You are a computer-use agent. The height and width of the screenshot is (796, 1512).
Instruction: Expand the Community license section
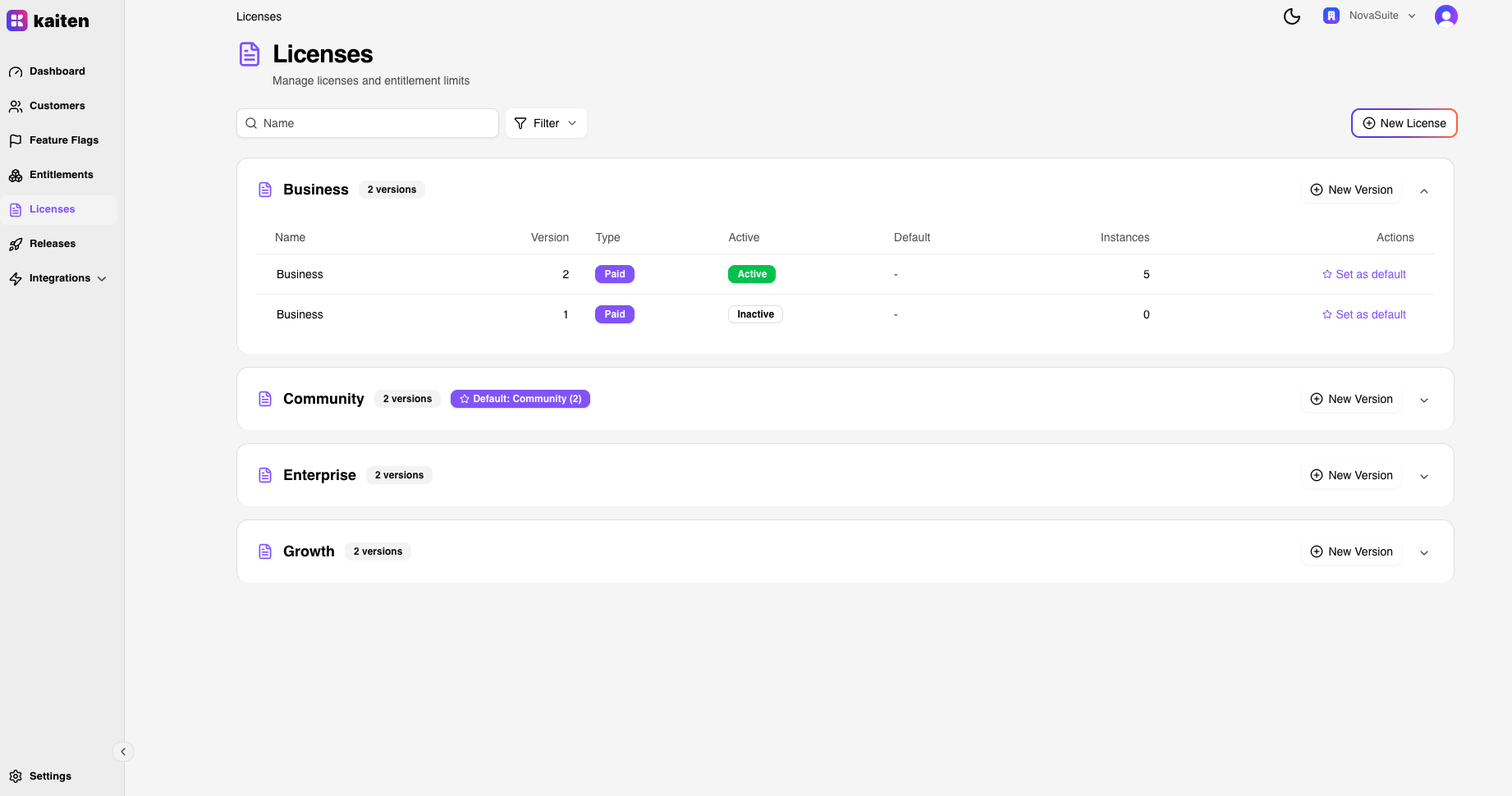[x=1424, y=400]
